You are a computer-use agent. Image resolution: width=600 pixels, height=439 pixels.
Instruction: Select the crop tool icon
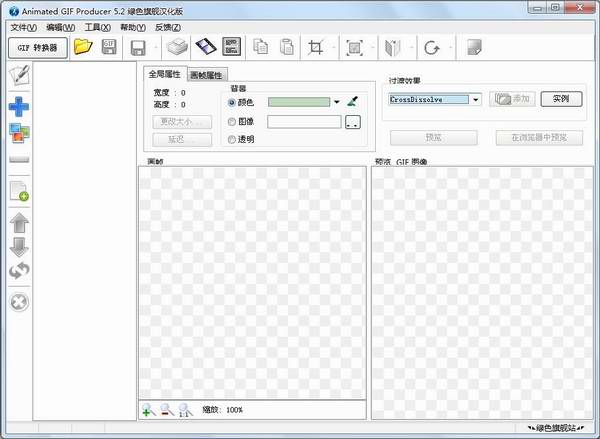click(316, 47)
